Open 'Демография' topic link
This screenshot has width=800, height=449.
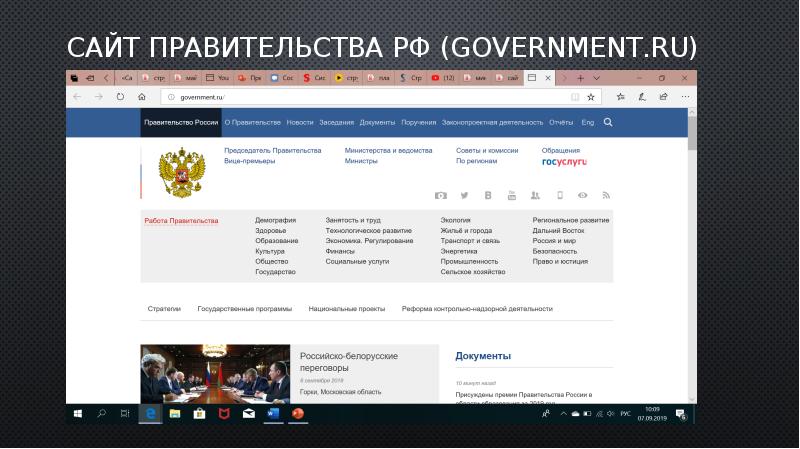276,220
